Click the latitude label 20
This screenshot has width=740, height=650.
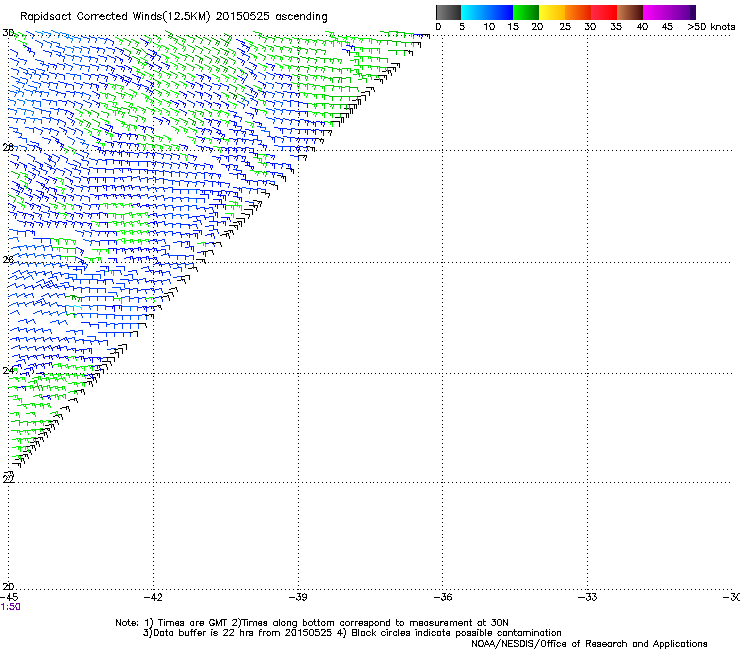8,586
